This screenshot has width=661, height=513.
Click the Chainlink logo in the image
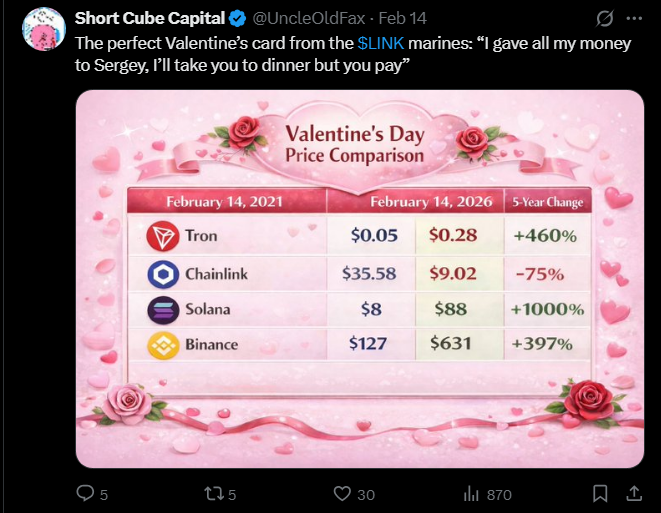click(163, 274)
